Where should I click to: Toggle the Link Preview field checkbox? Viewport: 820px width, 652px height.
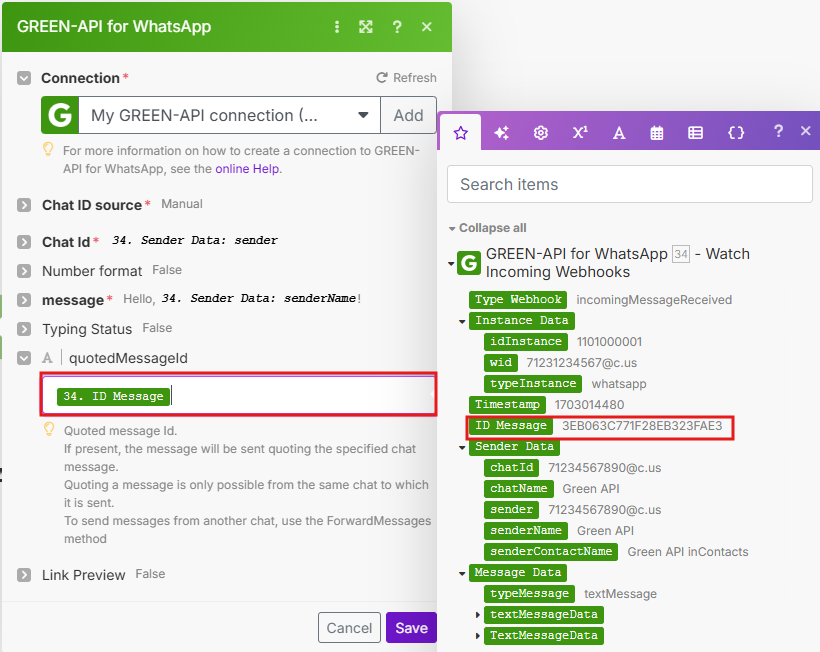click(24, 575)
